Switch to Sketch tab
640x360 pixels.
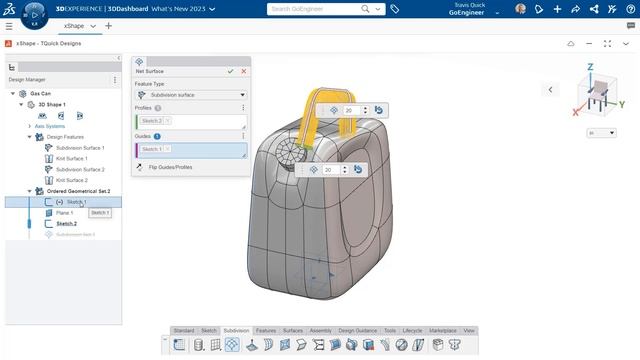[209, 331]
